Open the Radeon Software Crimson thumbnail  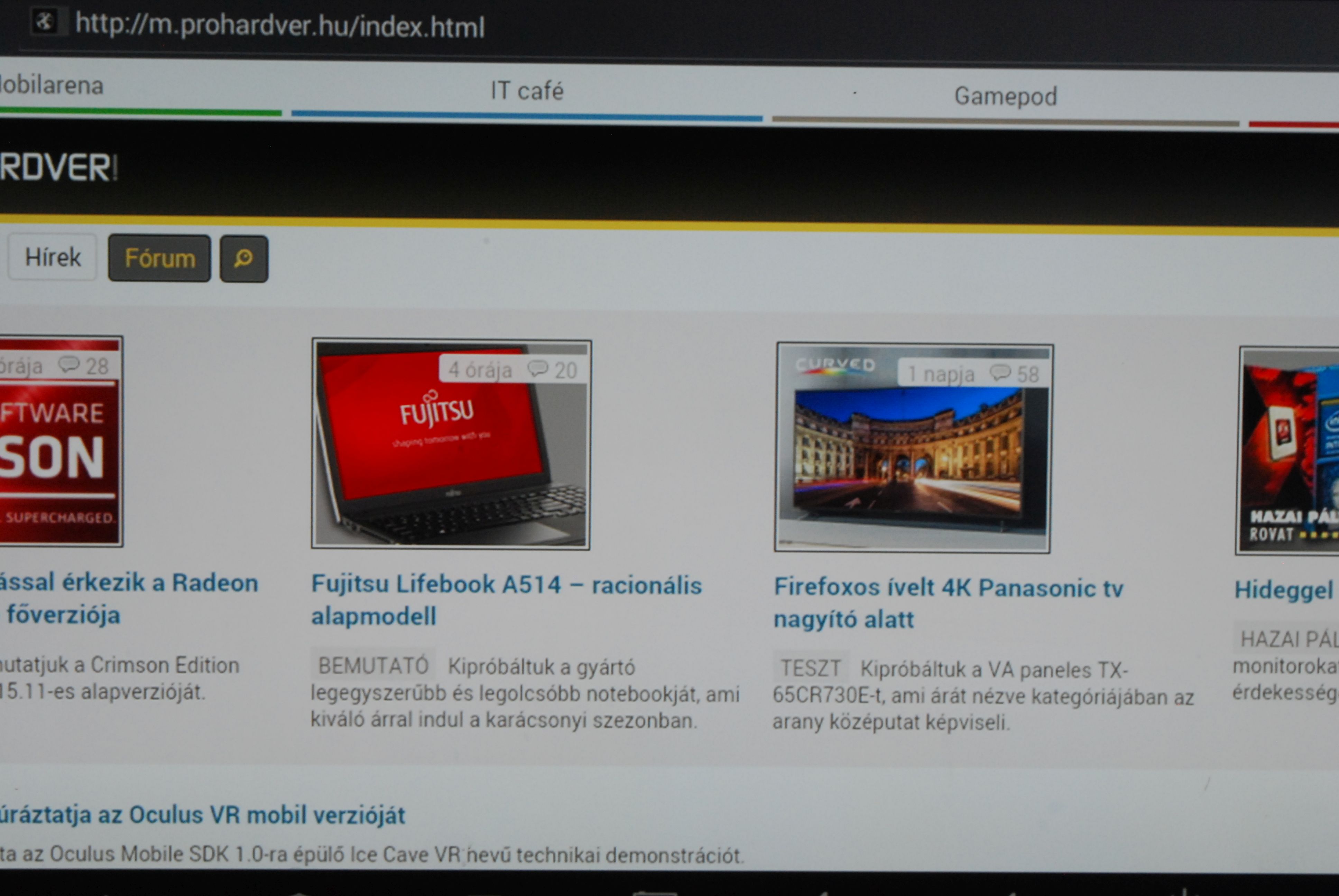(x=61, y=441)
